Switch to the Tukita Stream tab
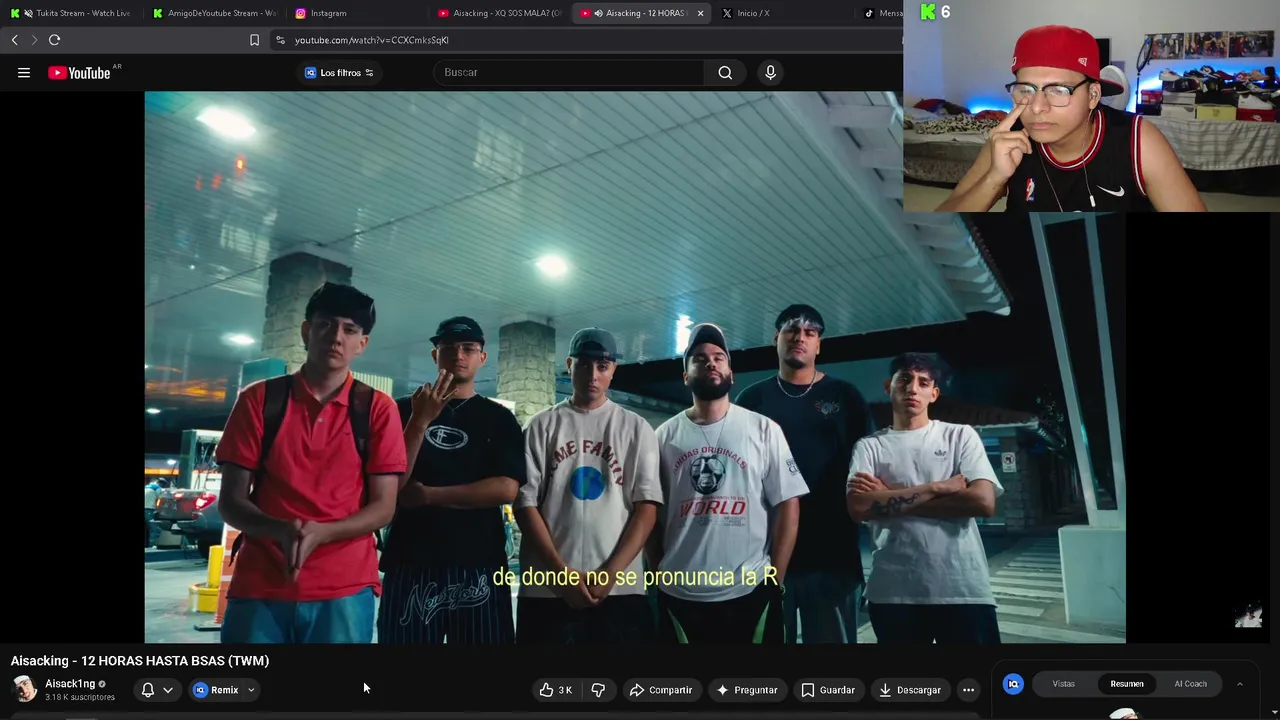 tap(72, 13)
